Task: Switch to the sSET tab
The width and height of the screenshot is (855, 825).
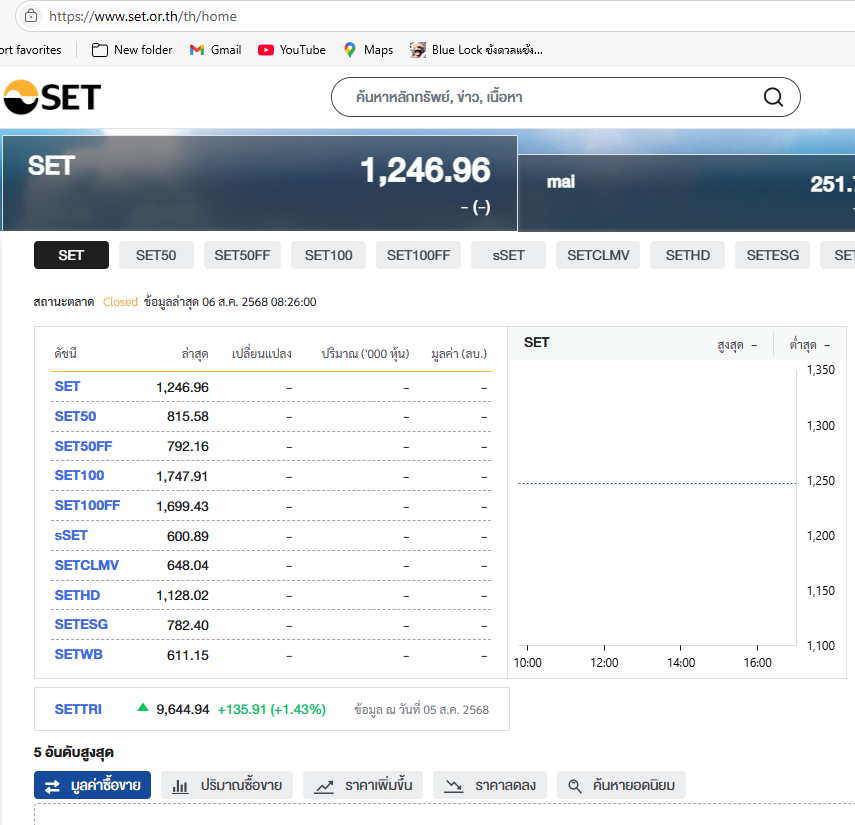Action: tap(508, 255)
